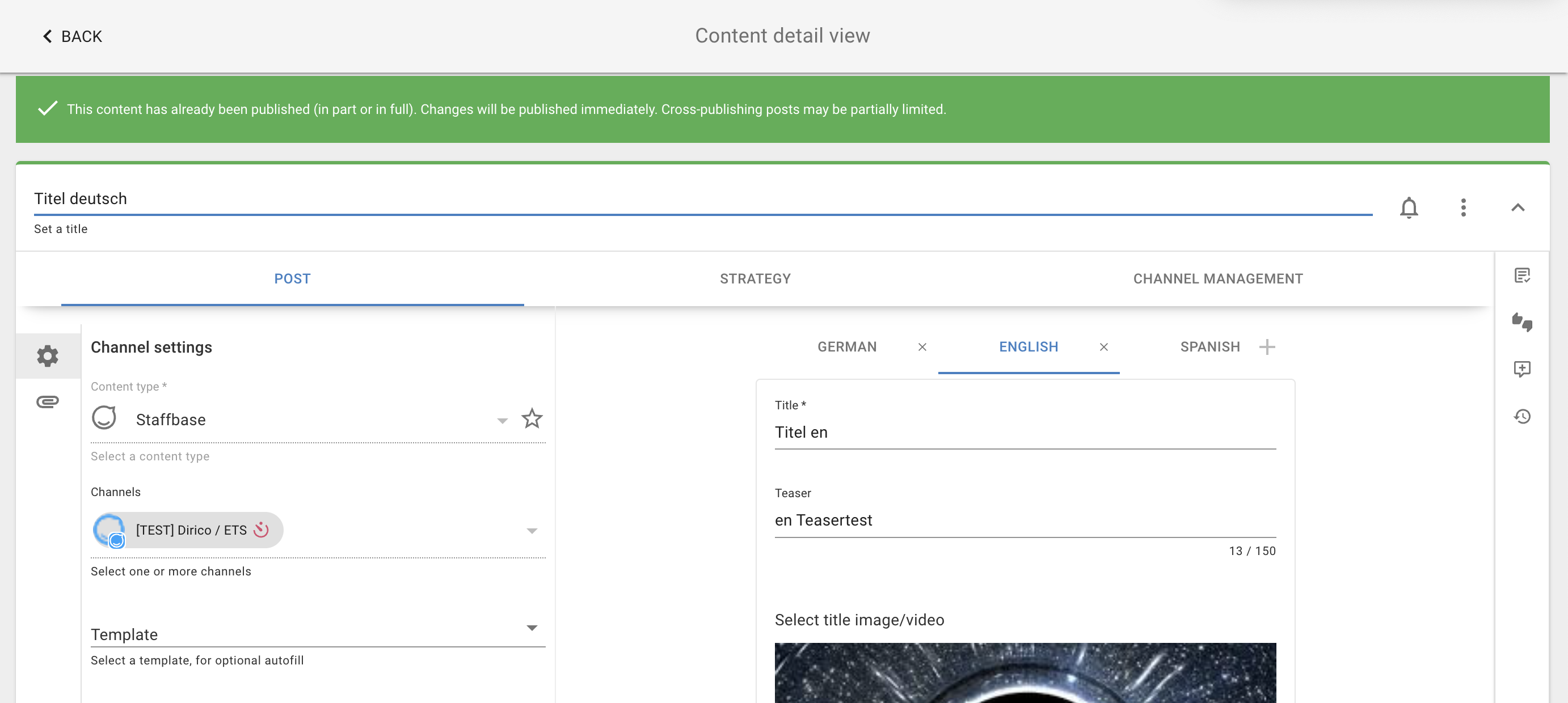The image size is (1568, 703).
Task: Edit the 'Titel en' title field
Action: click(x=1025, y=433)
